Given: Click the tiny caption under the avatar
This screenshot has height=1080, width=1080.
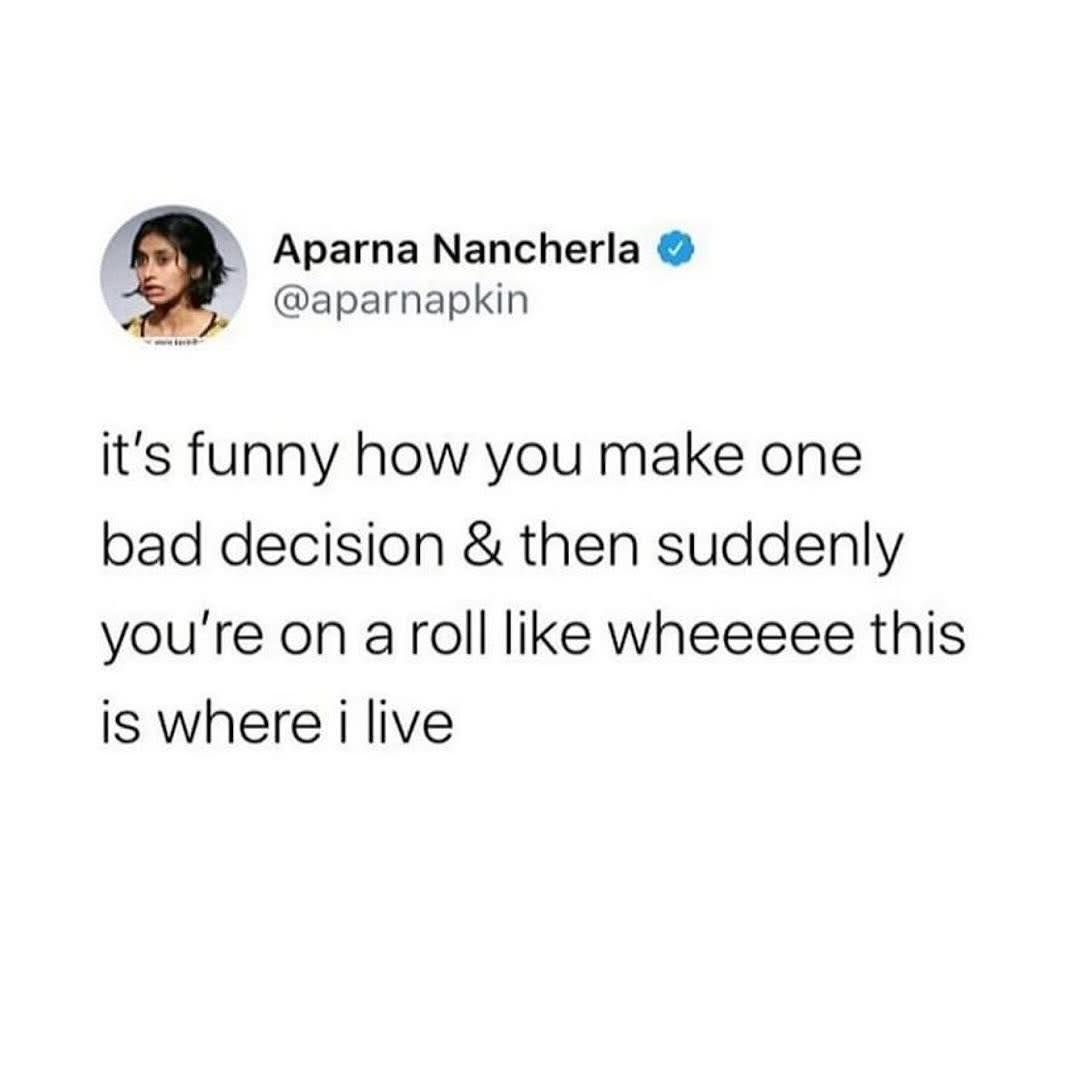Looking at the screenshot, I should (x=174, y=342).
